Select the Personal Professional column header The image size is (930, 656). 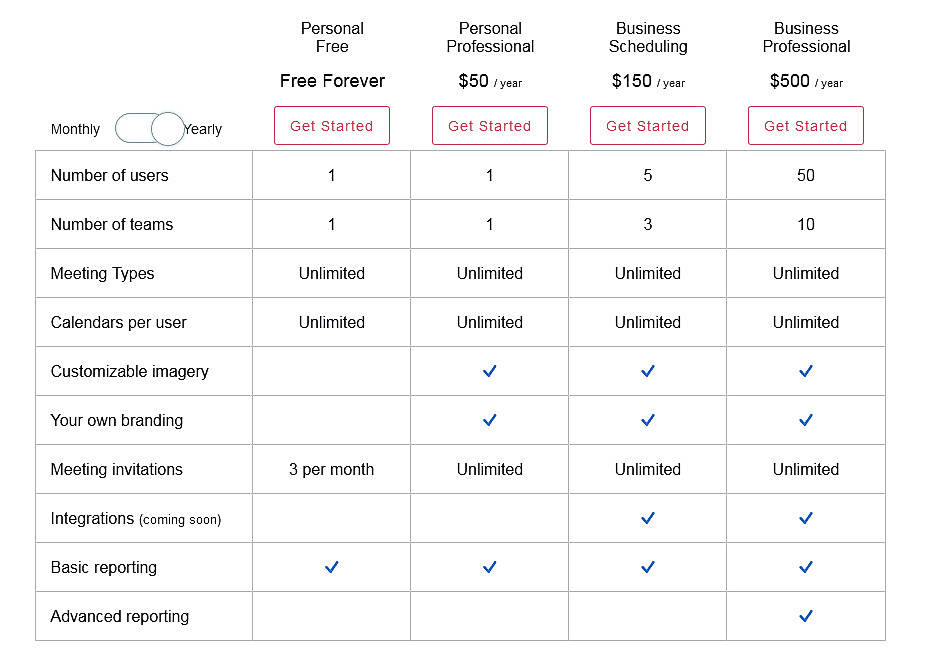click(x=489, y=38)
